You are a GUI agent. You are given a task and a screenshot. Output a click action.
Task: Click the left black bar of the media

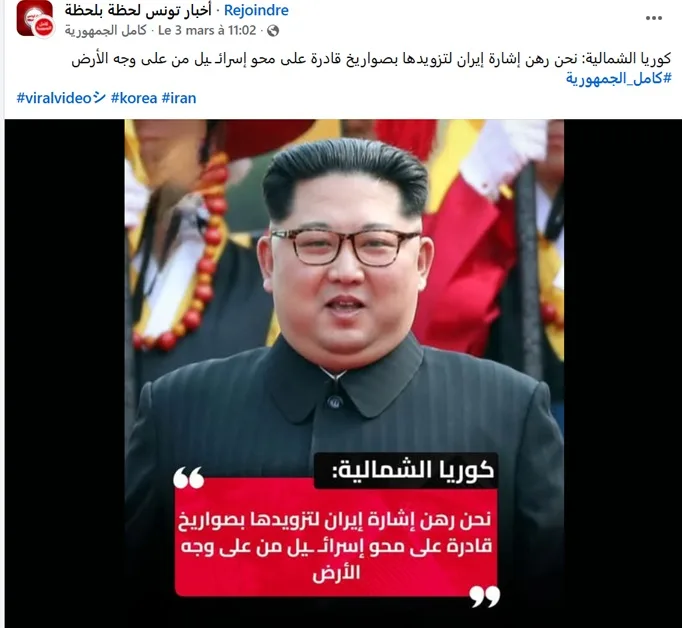tap(65, 374)
